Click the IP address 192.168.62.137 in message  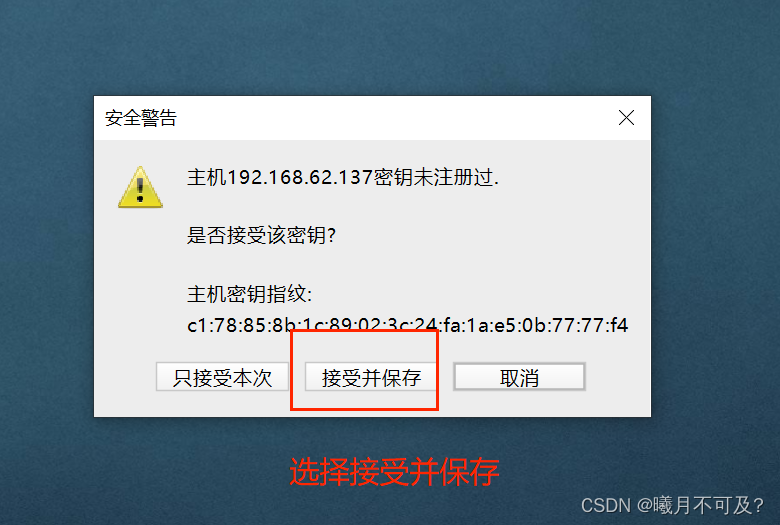300,177
